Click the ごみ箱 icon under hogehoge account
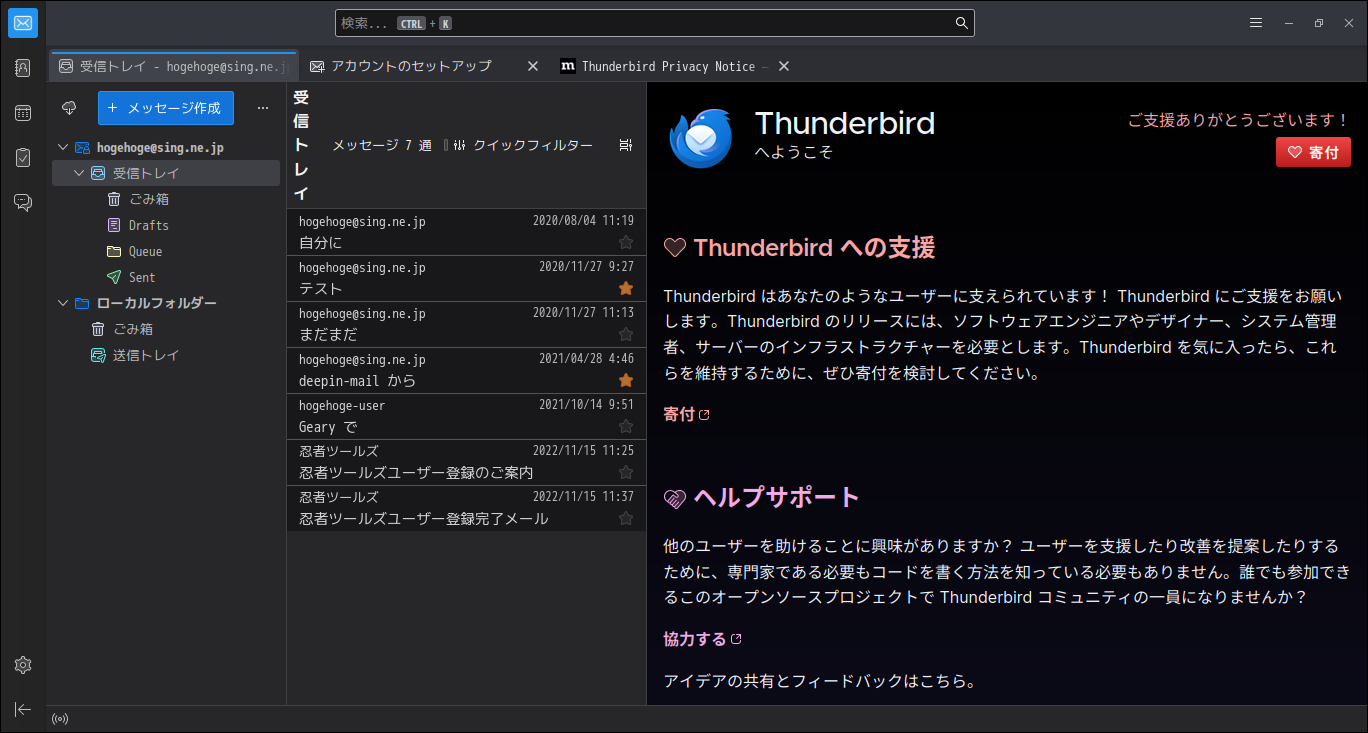Image resolution: width=1368 pixels, height=733 pixels. point(114,199)
